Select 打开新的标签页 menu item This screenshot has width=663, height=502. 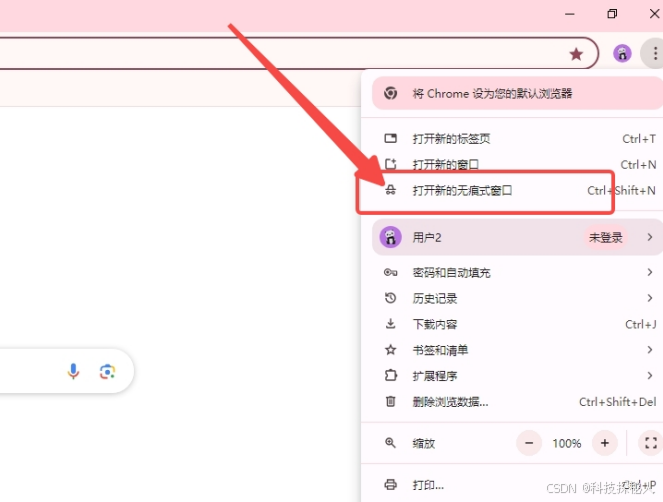(x=512, y=138)
